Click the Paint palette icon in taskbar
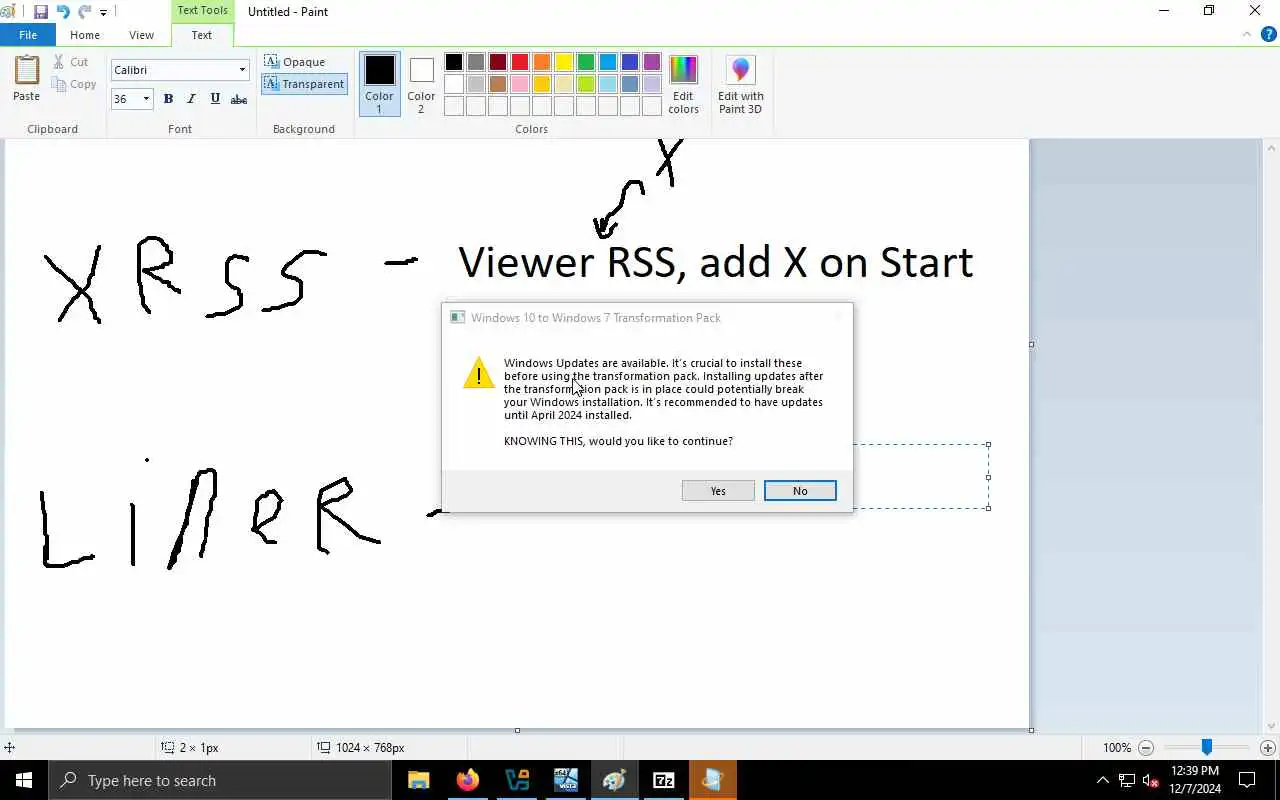1280x800 pixels. [x=615, y=780]
